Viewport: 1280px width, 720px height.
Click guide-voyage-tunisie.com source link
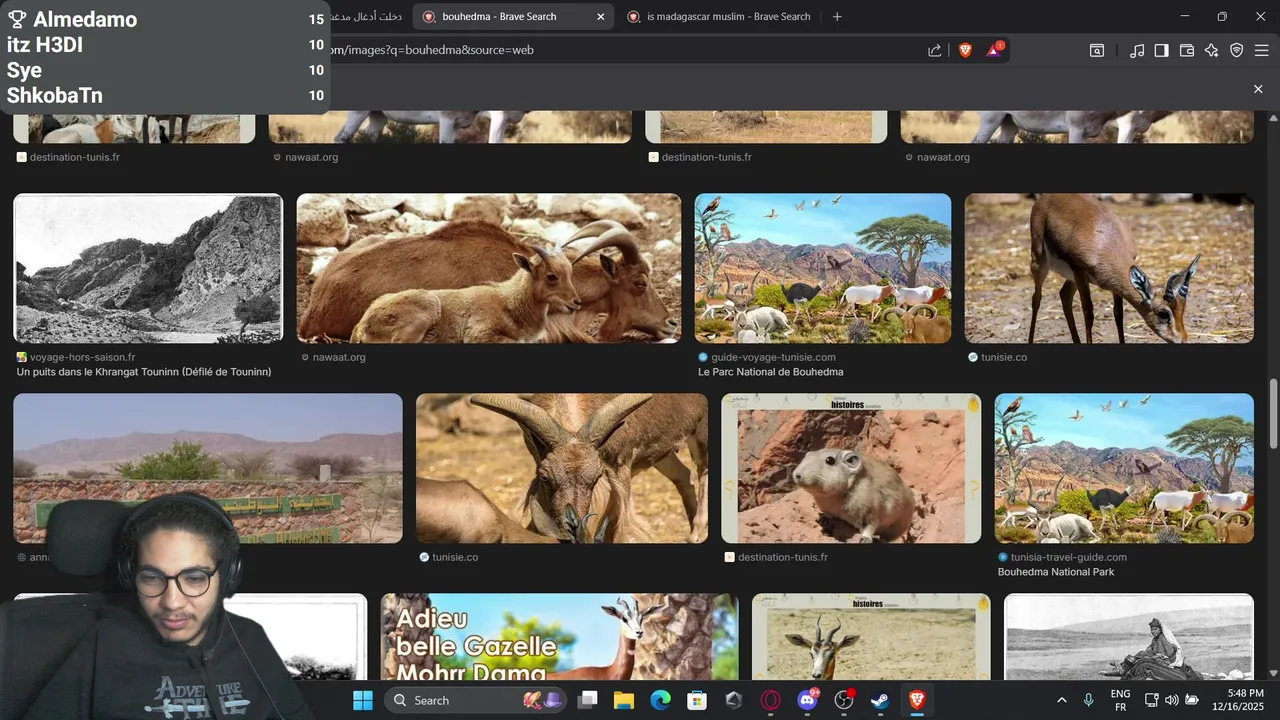pos(773,357)
